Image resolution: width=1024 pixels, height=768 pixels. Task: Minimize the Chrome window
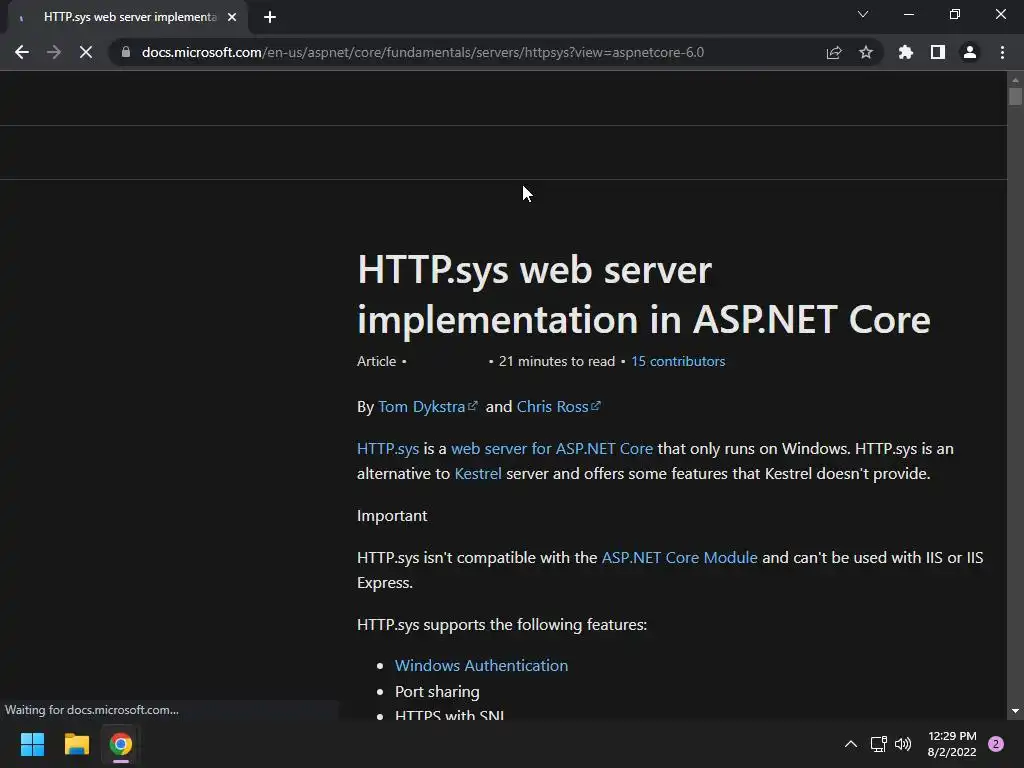pos(908,14)
